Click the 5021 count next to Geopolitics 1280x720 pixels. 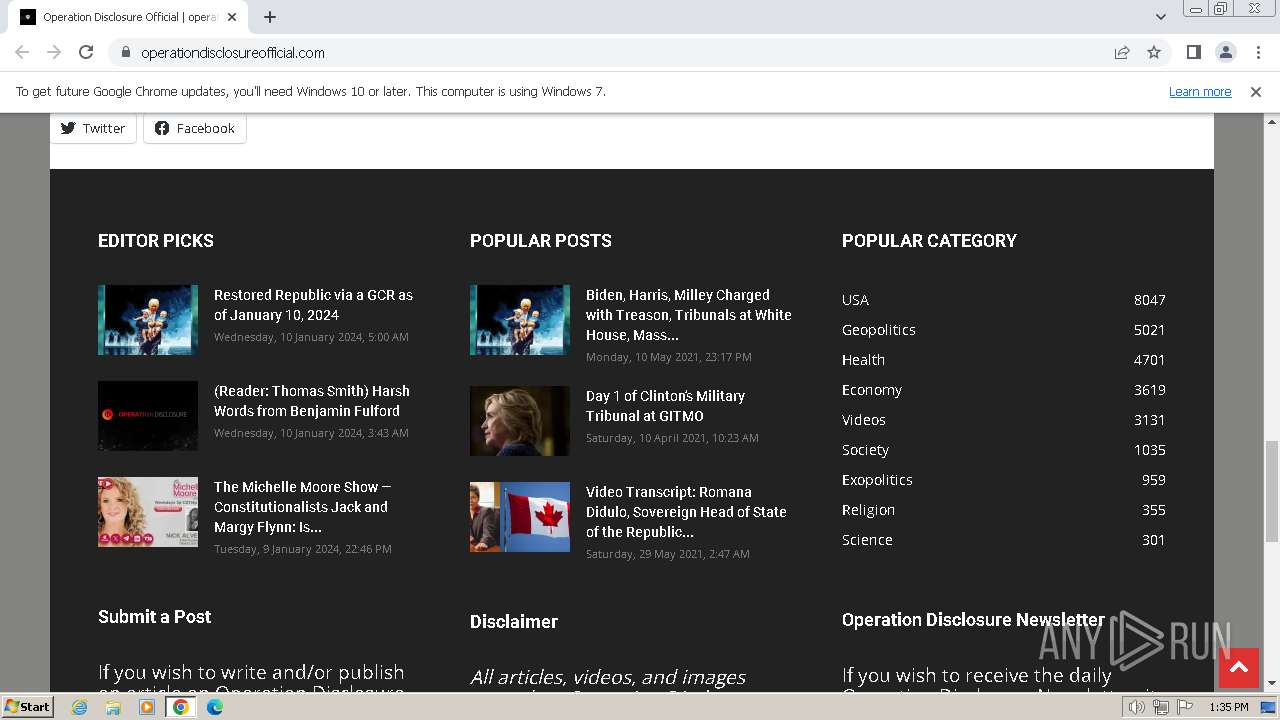tap(1150, 330)
